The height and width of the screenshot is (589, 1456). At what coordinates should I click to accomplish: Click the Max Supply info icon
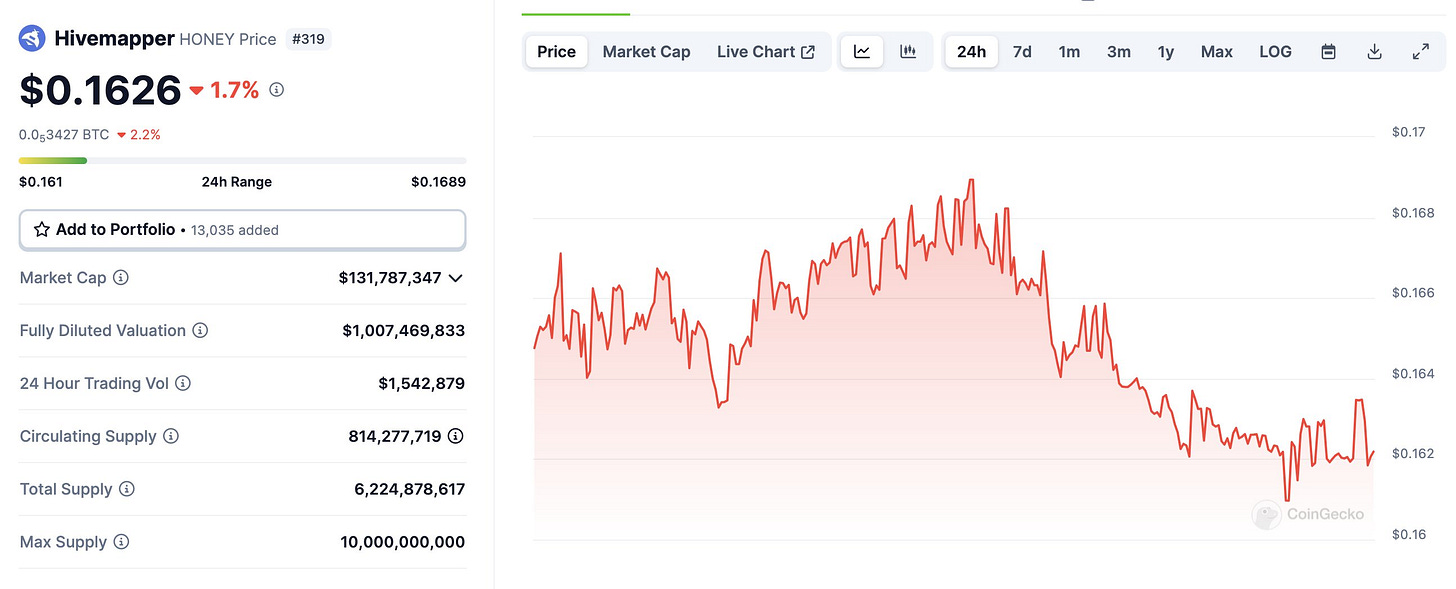(121, 542)
